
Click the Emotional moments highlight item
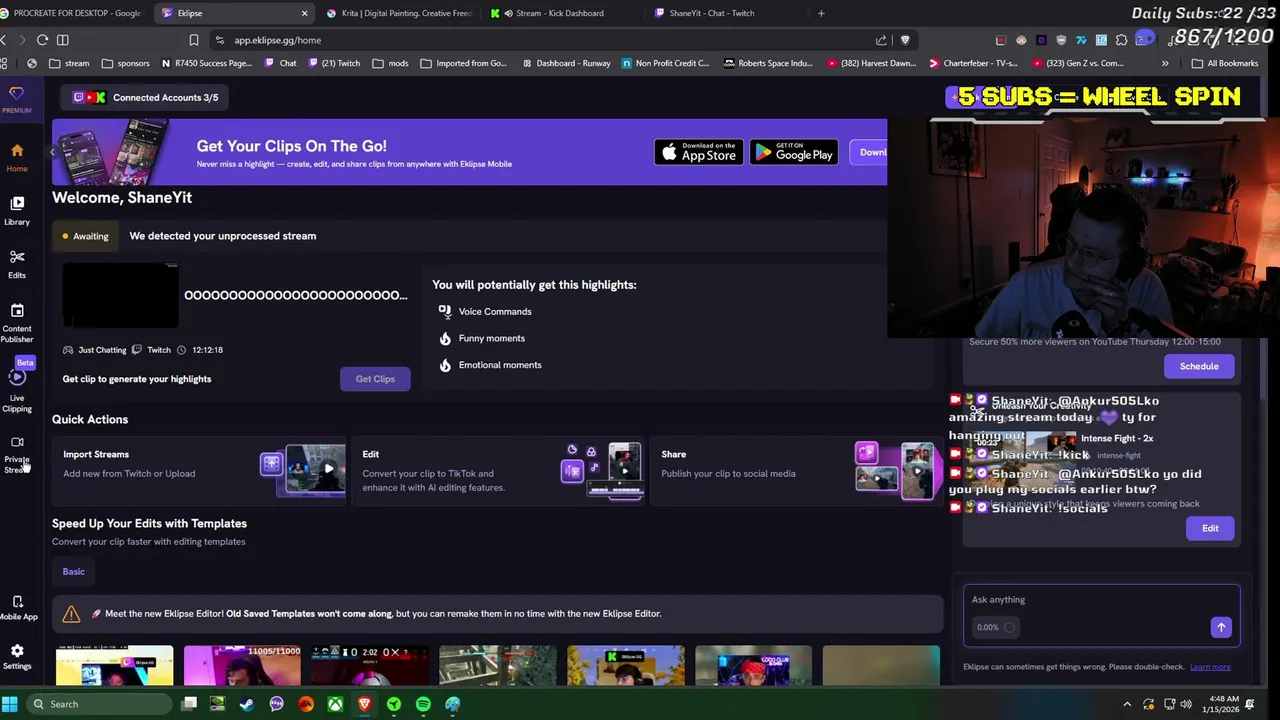(490, 365)
